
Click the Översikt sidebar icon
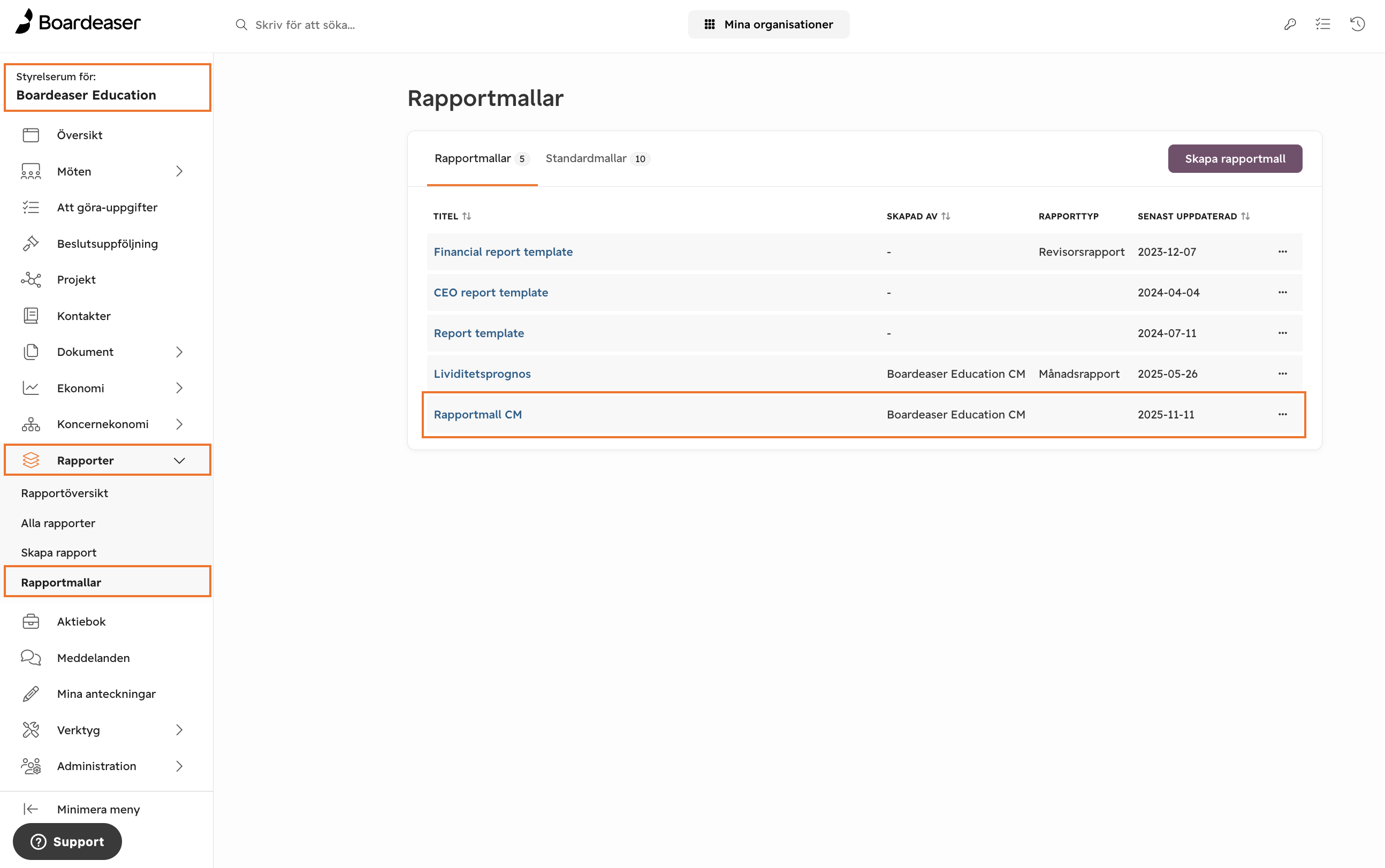coord(31,135)
